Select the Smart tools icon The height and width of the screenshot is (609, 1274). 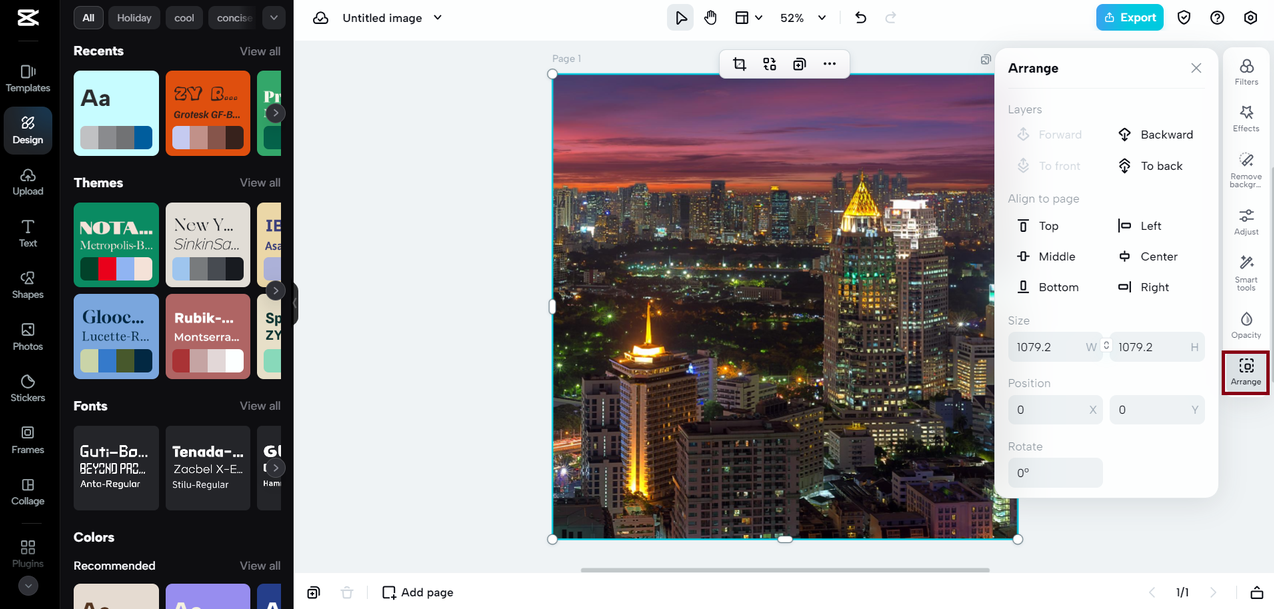(1246, 270)
